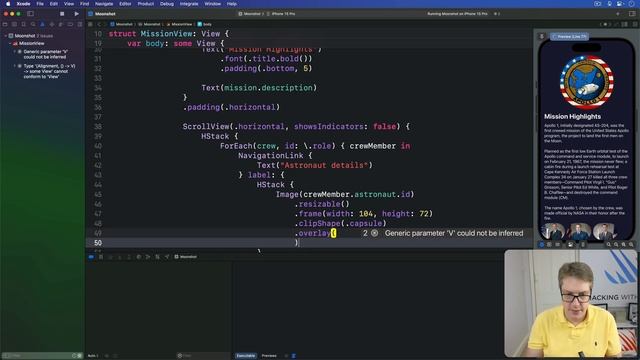Click the Simulate Location arrow icon
The height and width of the screenshot is (360, 640).
(x=167, y=257)
